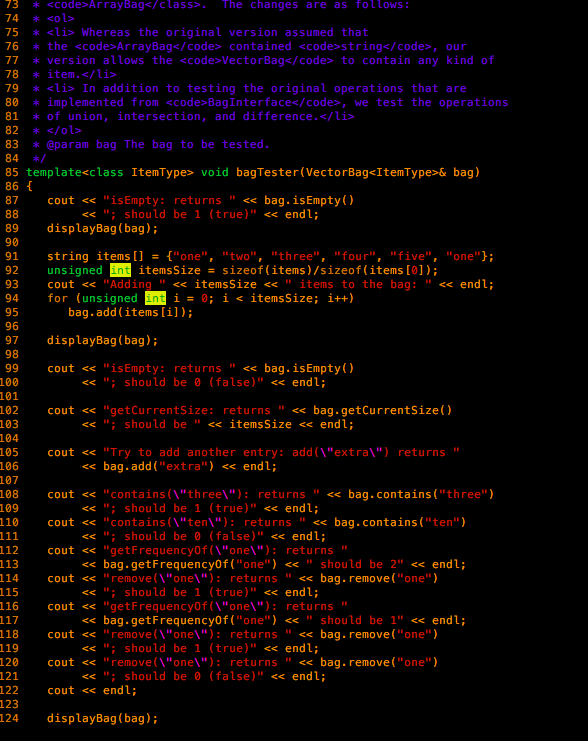
Task: Click line number 124
Action: pyautogui.click(x=9, y=718)
